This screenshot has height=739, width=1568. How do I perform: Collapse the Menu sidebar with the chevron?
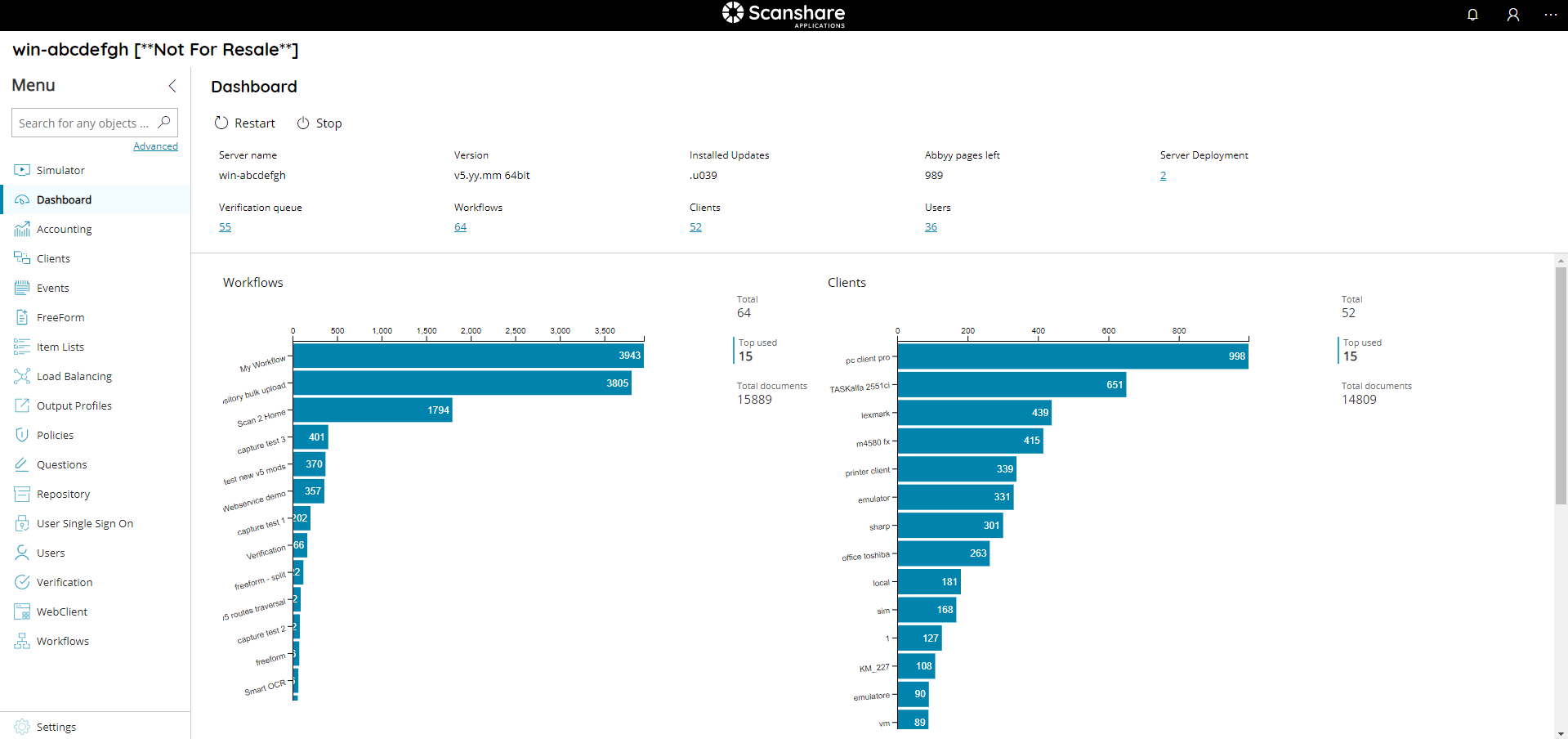172,85
